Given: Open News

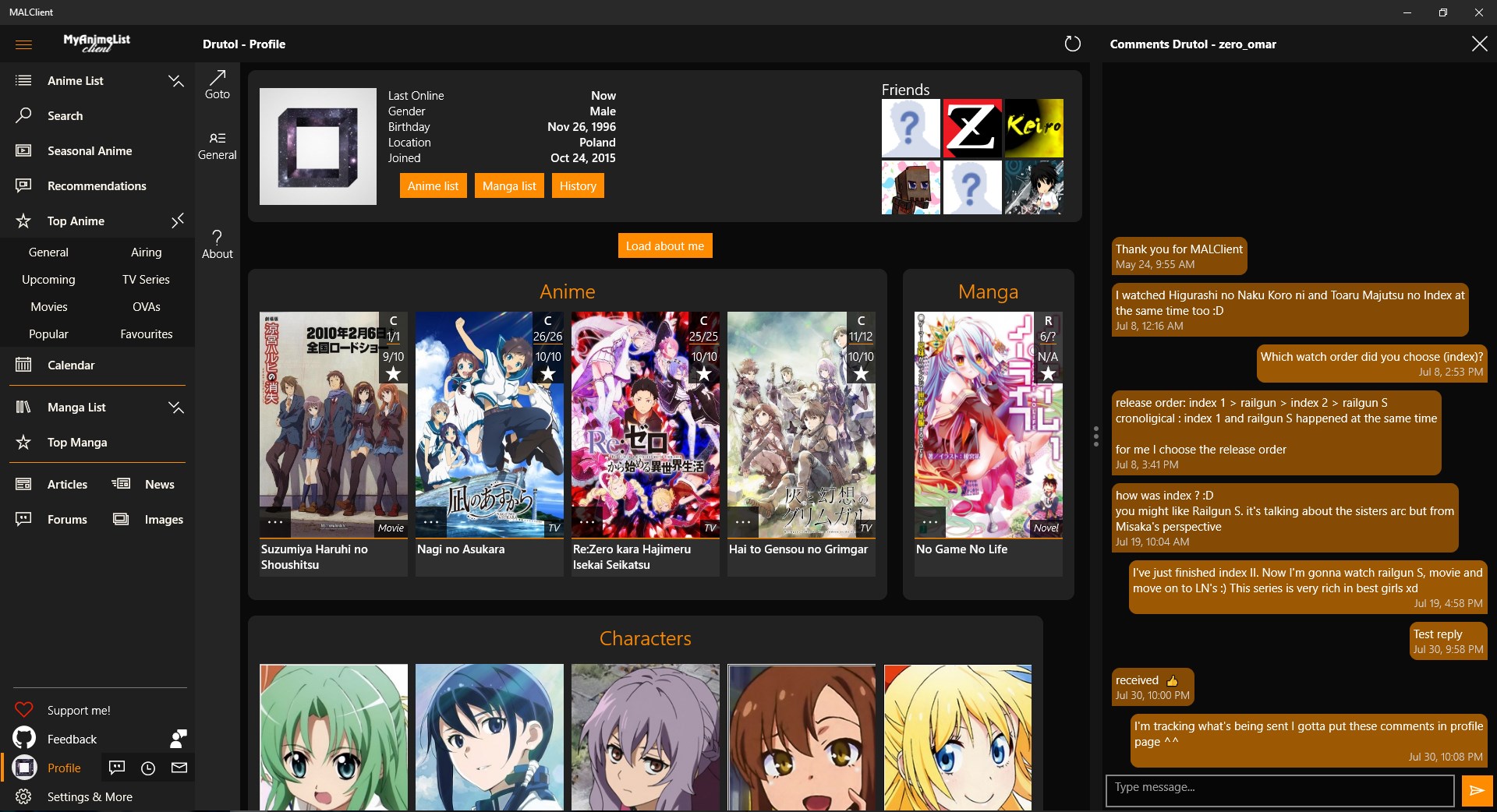Looking at the screenshot, I should click(x=144, y=484).
